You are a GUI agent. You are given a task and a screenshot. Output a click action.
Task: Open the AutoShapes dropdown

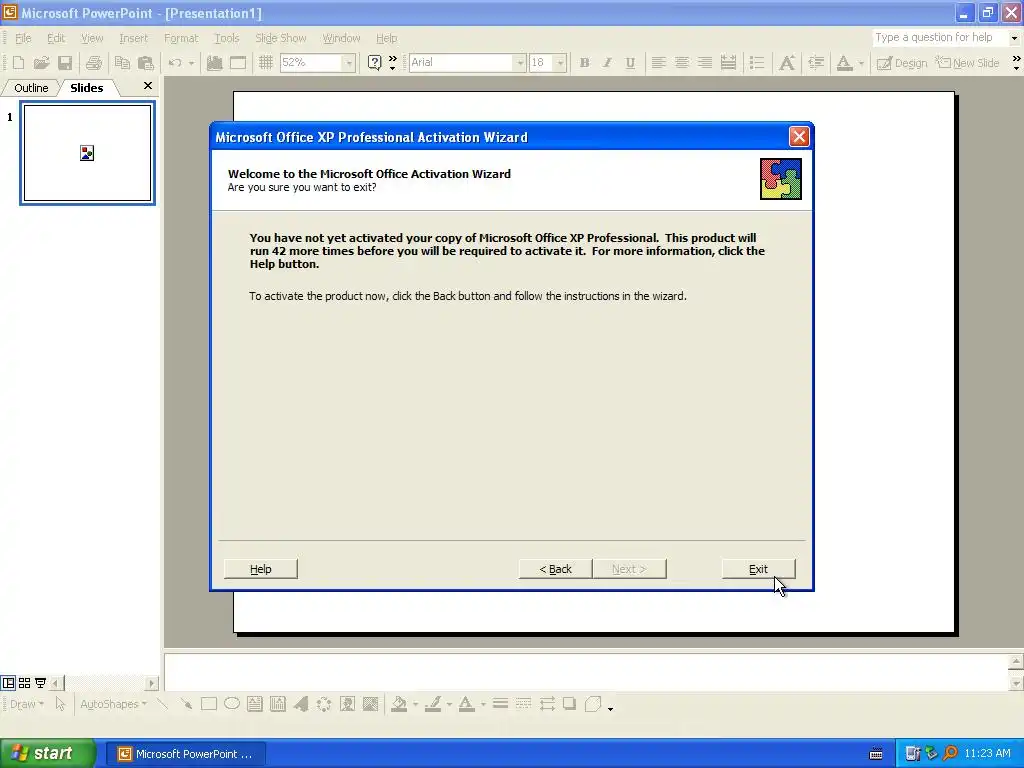point(113,704)
